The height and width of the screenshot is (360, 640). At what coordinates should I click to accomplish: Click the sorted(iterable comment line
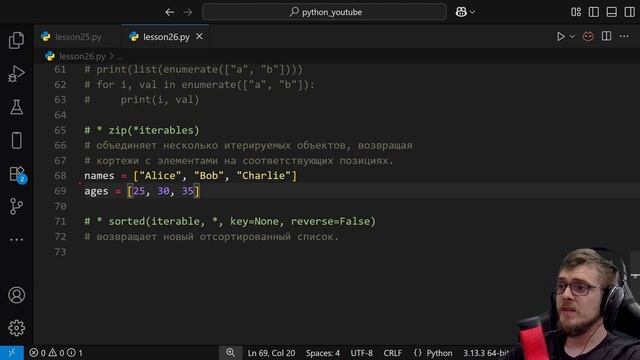coord(230,221)
